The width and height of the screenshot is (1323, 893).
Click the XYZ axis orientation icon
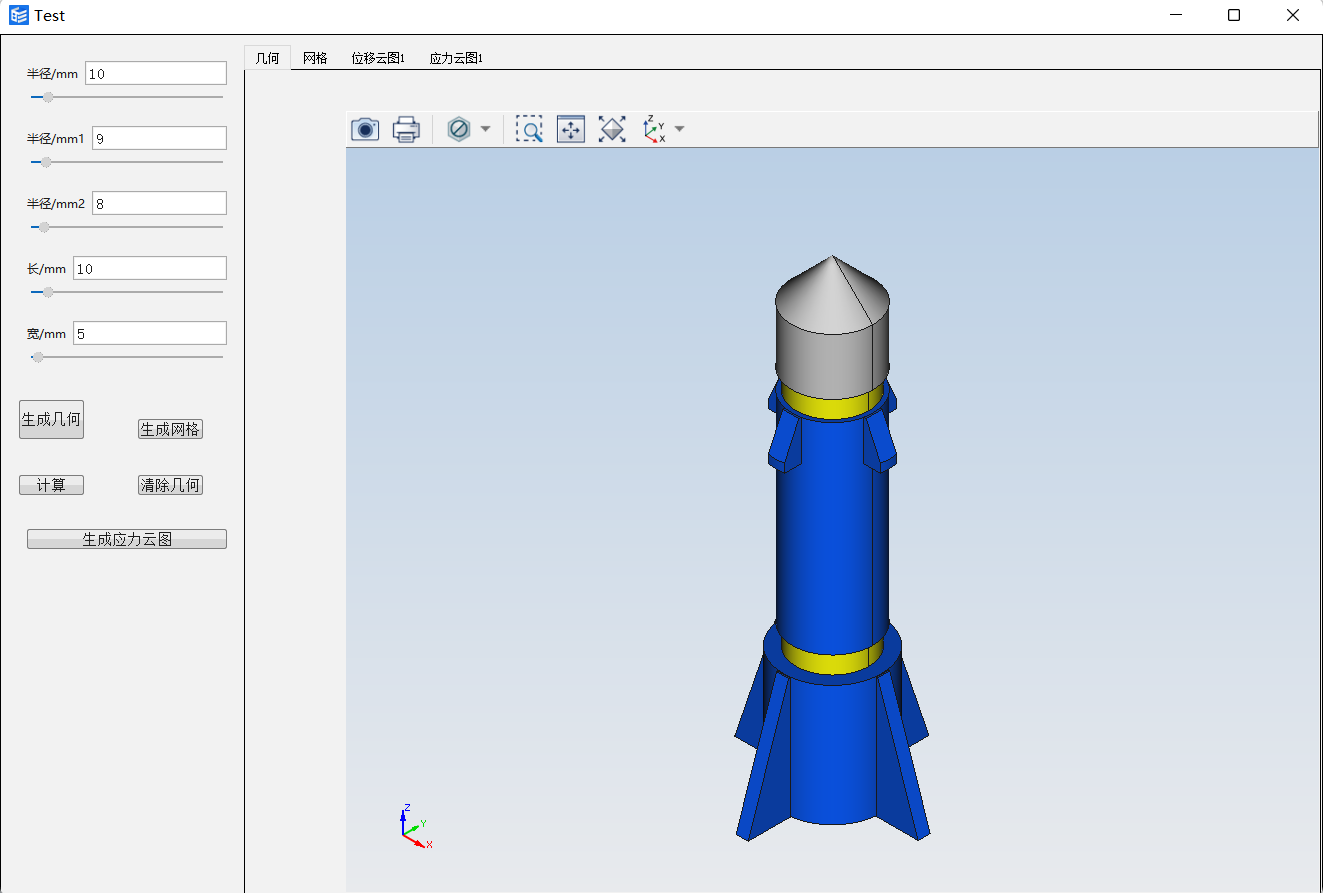(x=654, y=129)
